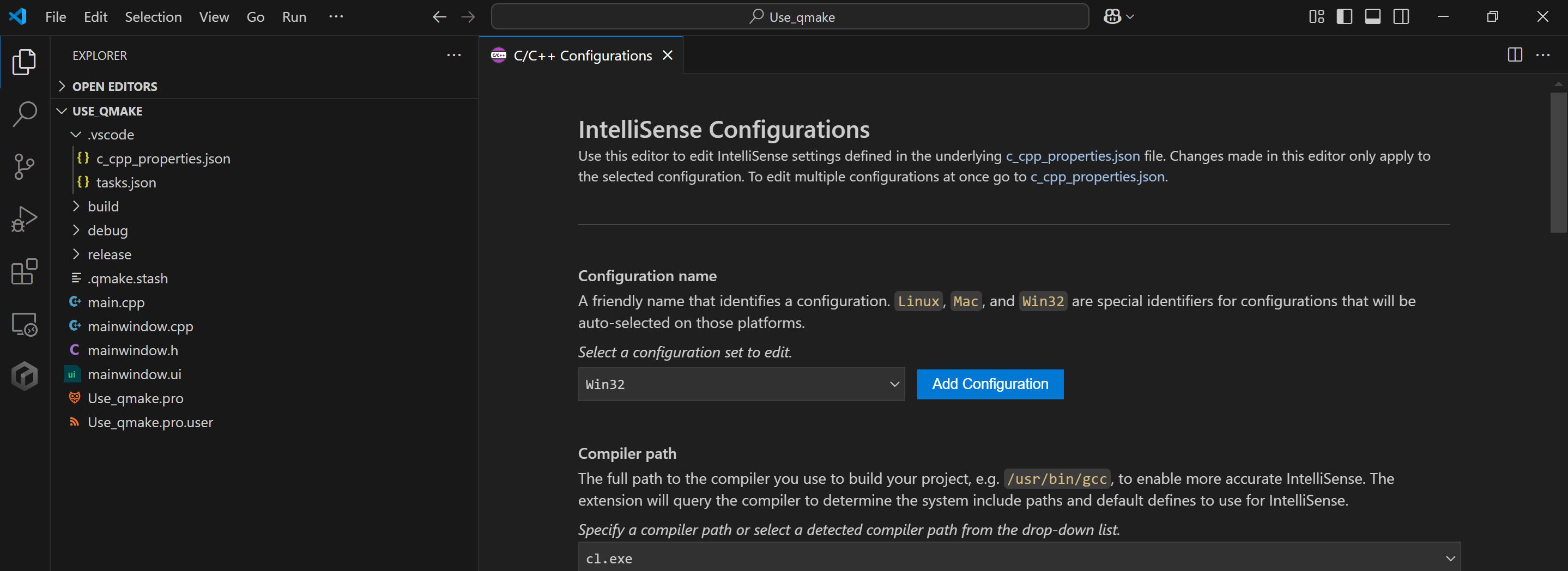Open the Win32 configuration dropdown
Viewport: 1568px width, 571px height.
tap(741, 384)
